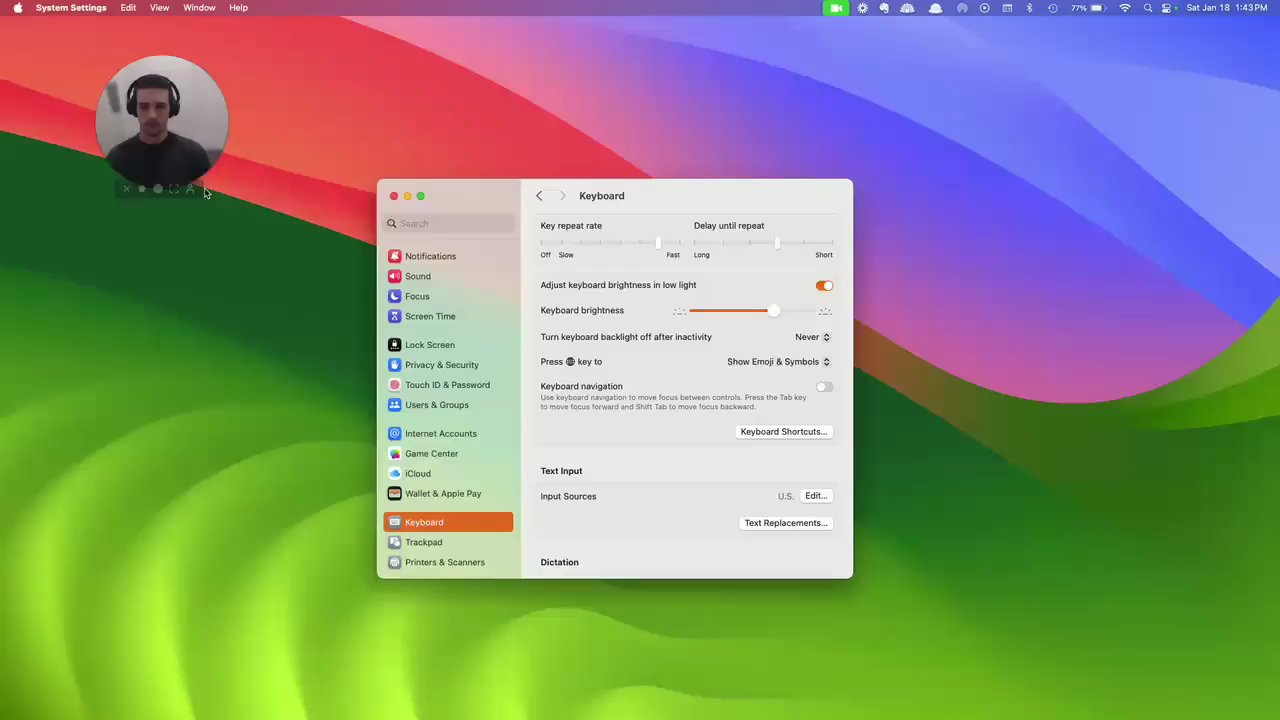Select the Touch ID & Password fingerprint icon
Image resolution: width=1280 pixels, height=720 pixels.
pos(395,385)
